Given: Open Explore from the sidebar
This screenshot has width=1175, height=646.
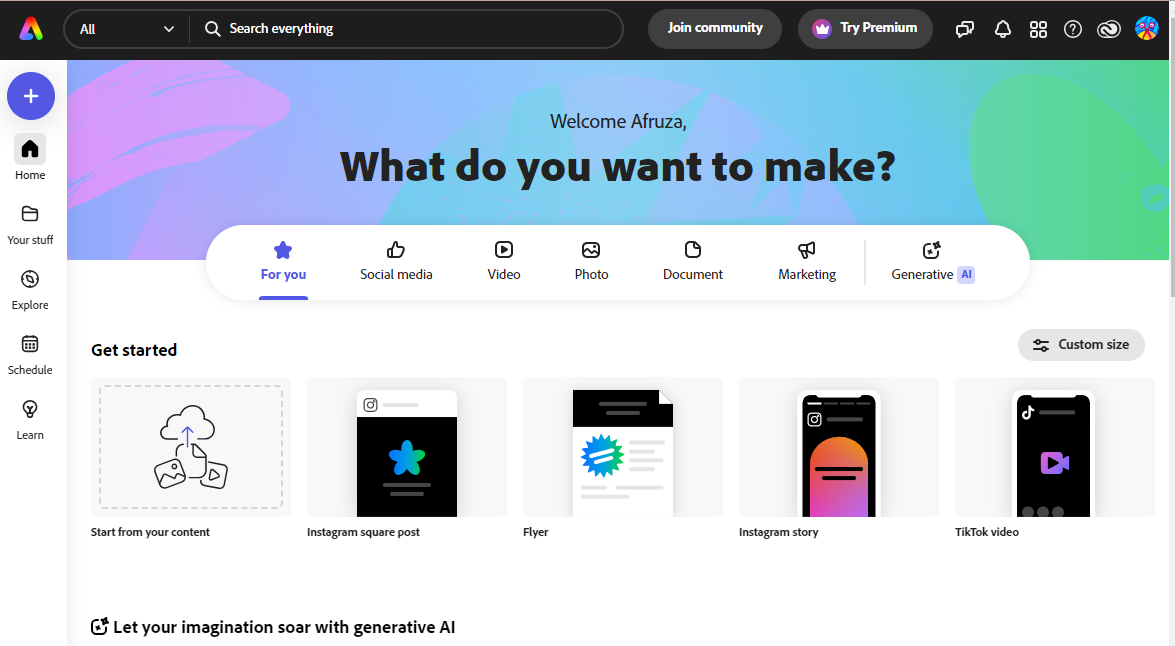Looking at the screenshot, I should click(x=30, y=288).
